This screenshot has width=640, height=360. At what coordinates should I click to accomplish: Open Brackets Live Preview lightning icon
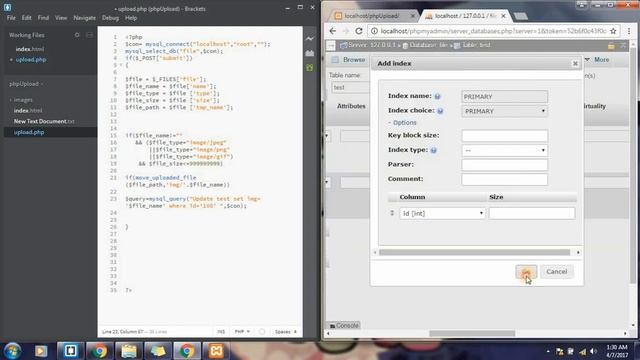point(310,39)
